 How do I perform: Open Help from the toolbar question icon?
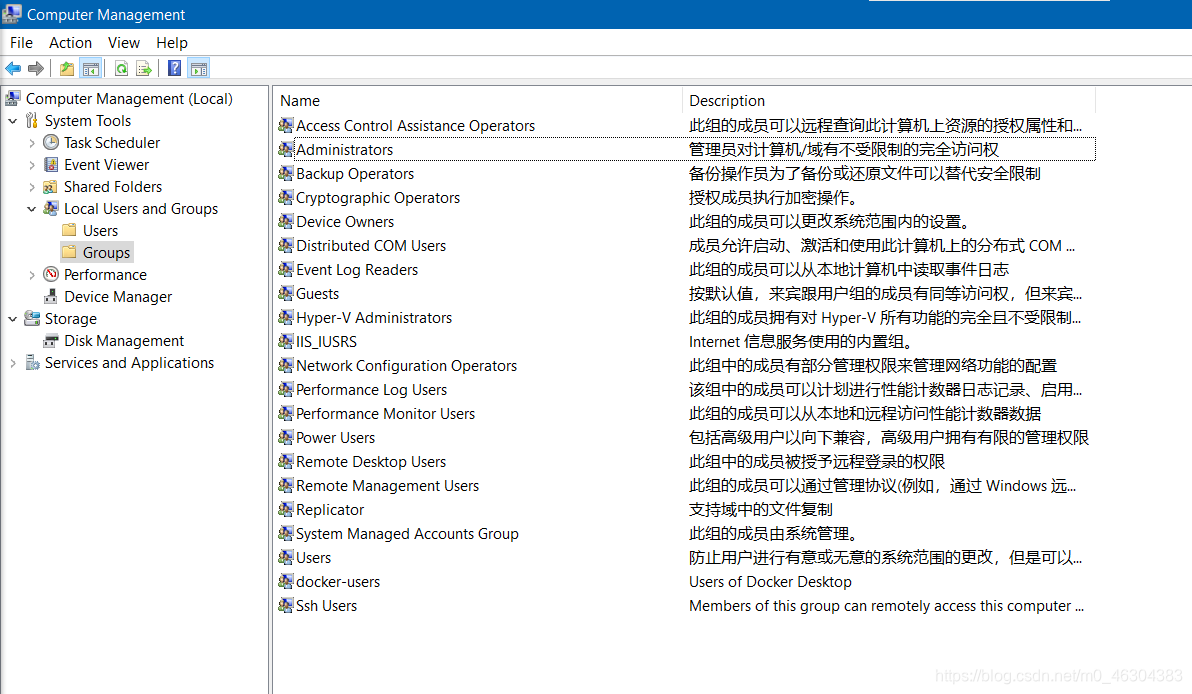175,68
